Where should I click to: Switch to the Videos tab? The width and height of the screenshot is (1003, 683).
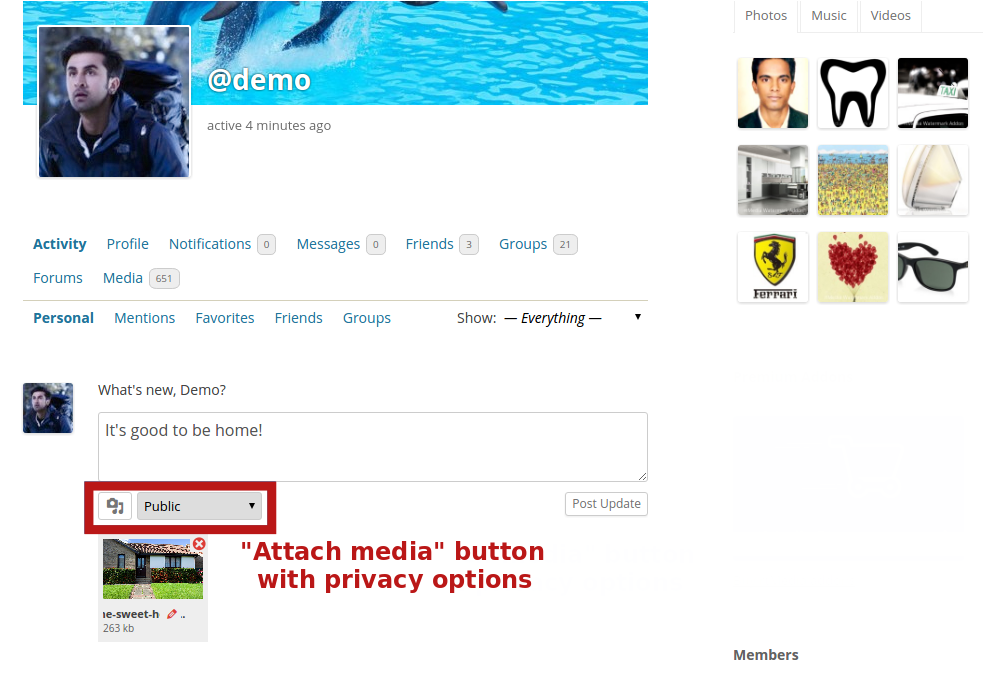coord(890,16)
